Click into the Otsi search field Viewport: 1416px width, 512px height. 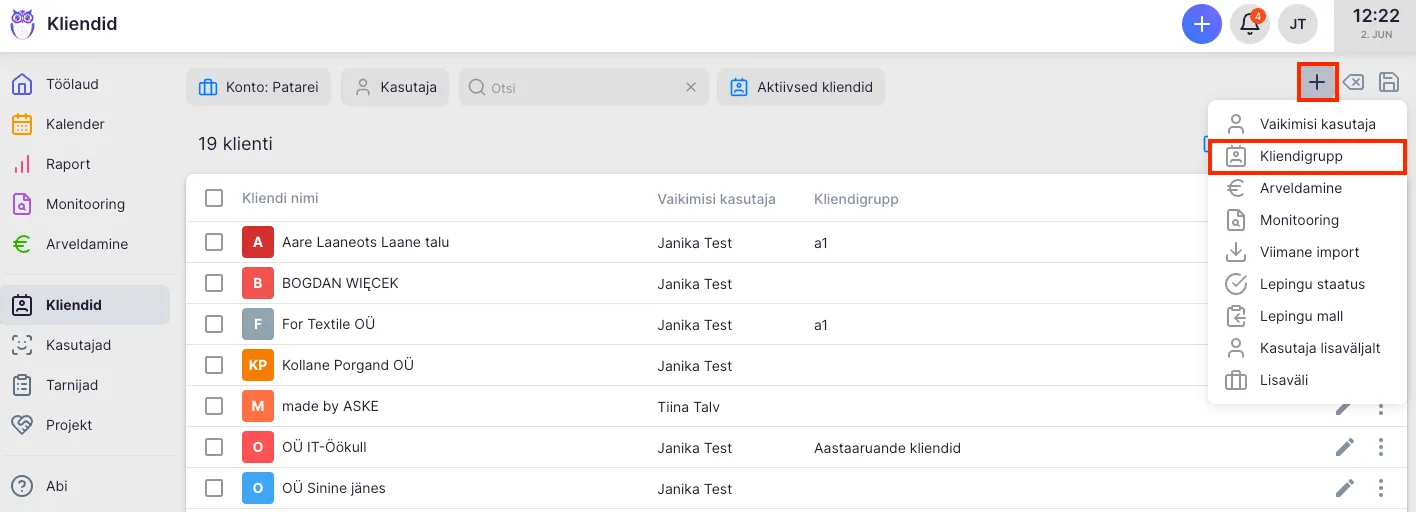(580, 87)
